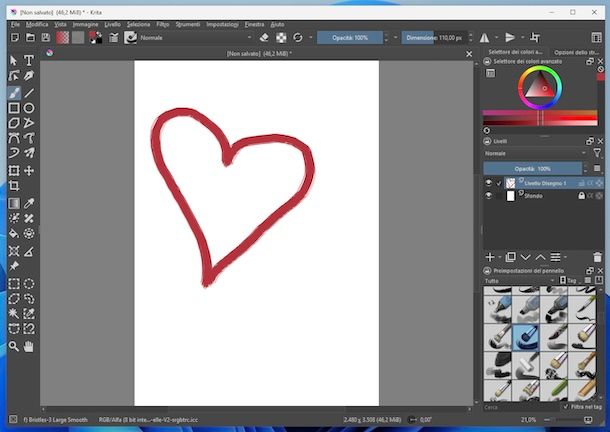Select the Zoom magnifier tool
Viewport: 610px width, 432px height.
click(14, 346)
